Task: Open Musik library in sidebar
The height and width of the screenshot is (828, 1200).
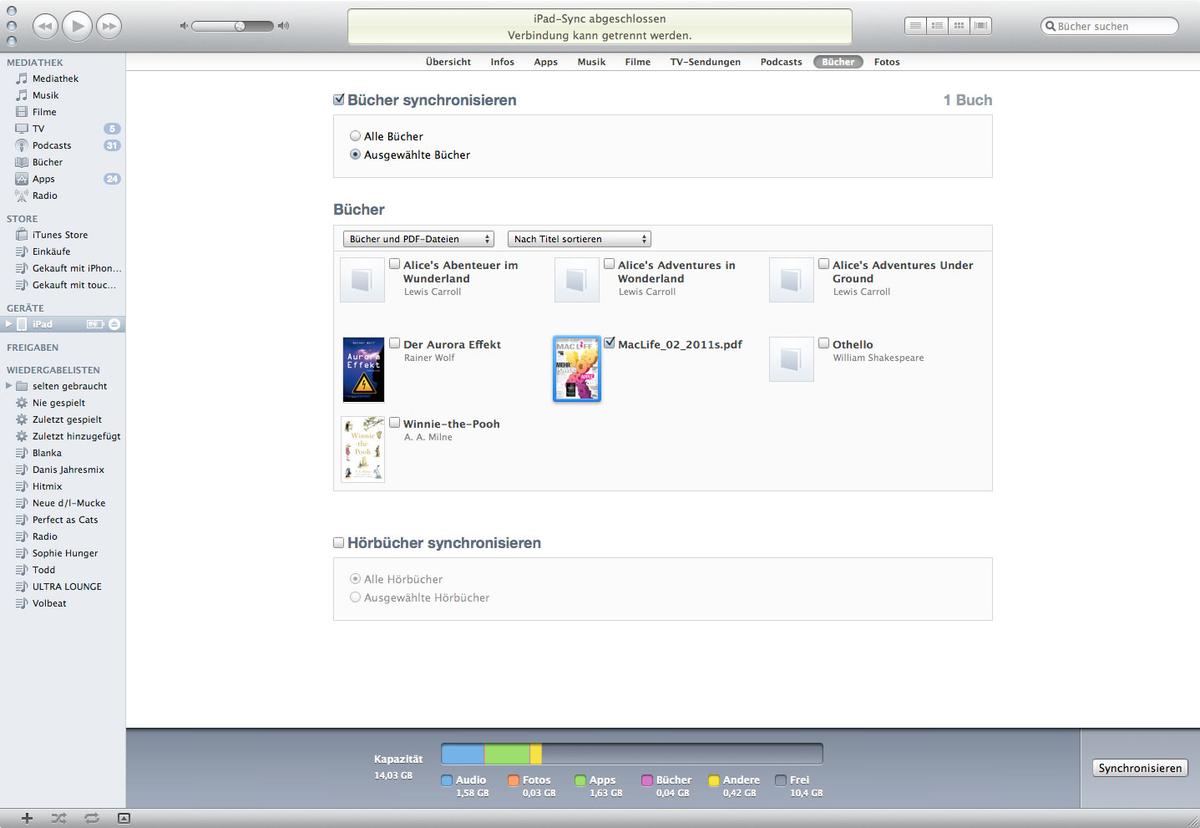Action: (45, 96)
